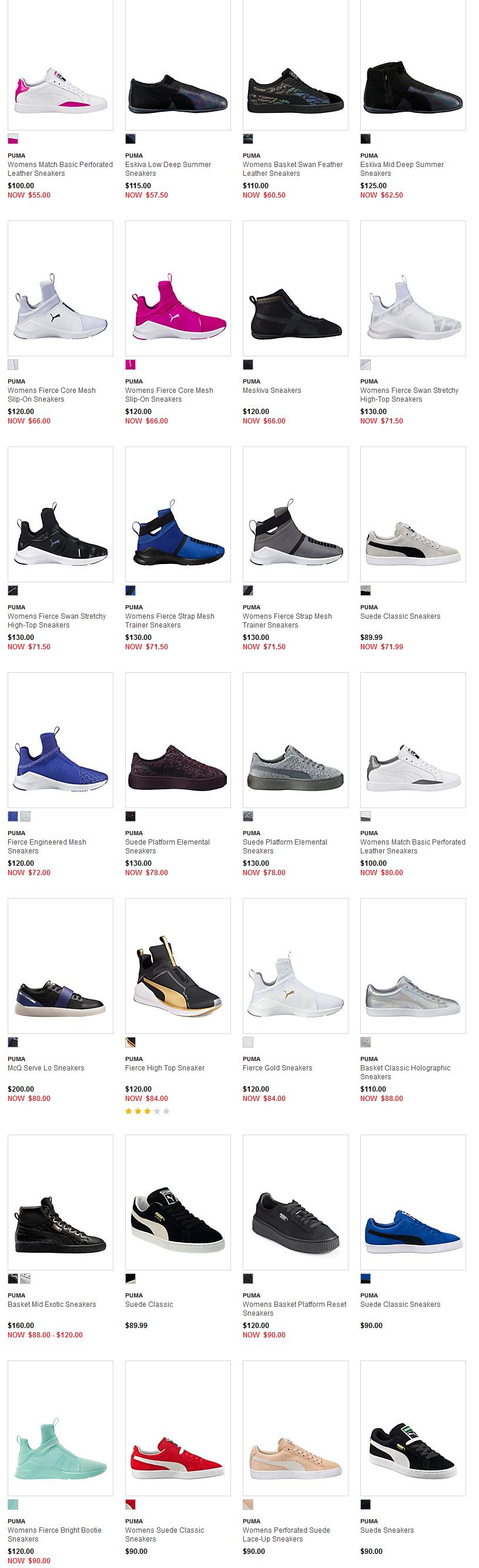Click the gold-striped Fierce High Top Sneaker image
This screenshot has height=1568, width=479.
point(177,966)
